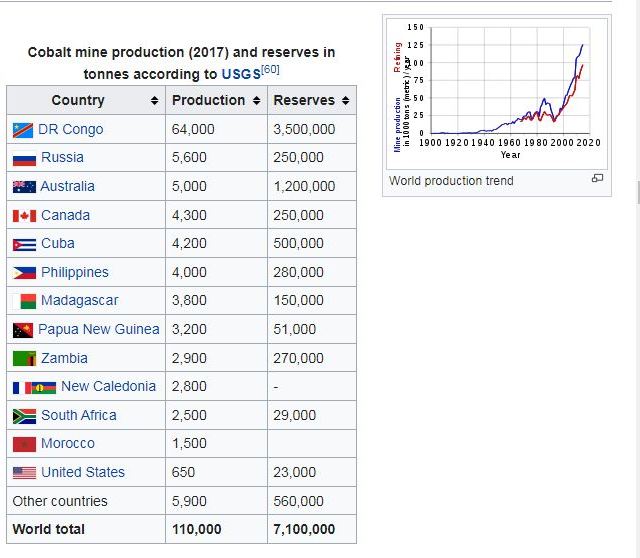The height and width of the screenshot is (558, 640).
Task: Follow the Zambia link
Action: [64, 358]
